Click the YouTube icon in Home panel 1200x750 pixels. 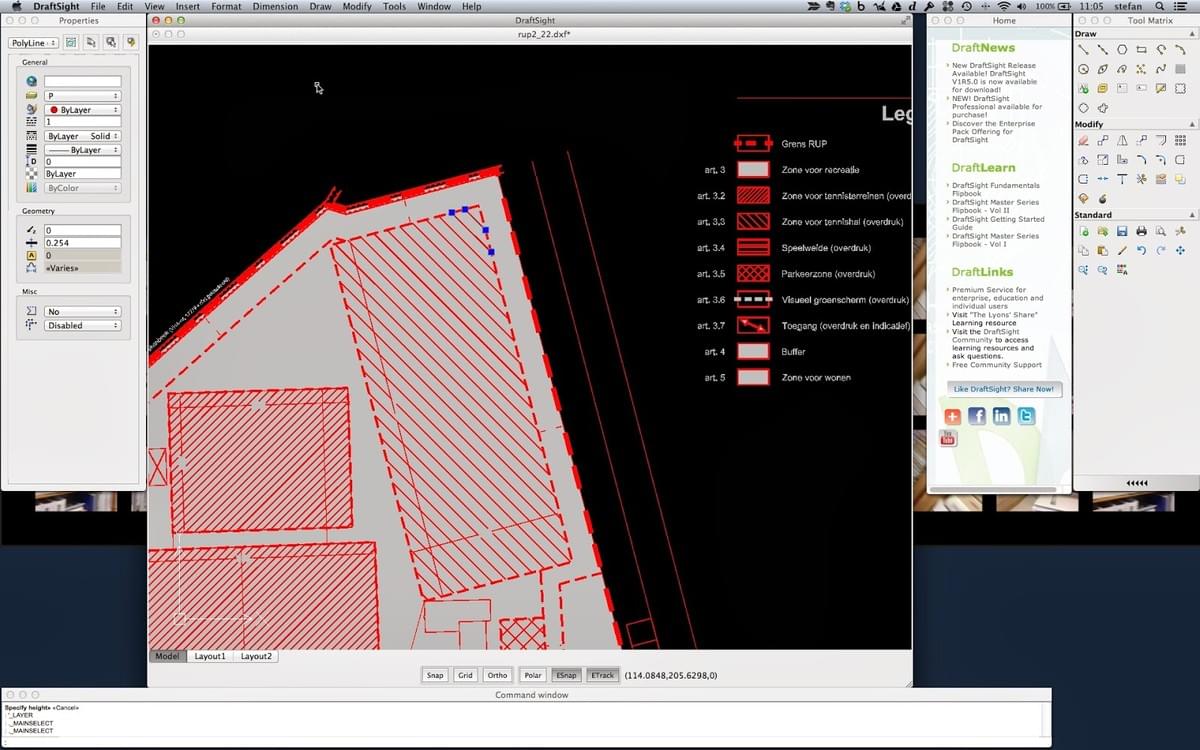click(x=948, y=438)
